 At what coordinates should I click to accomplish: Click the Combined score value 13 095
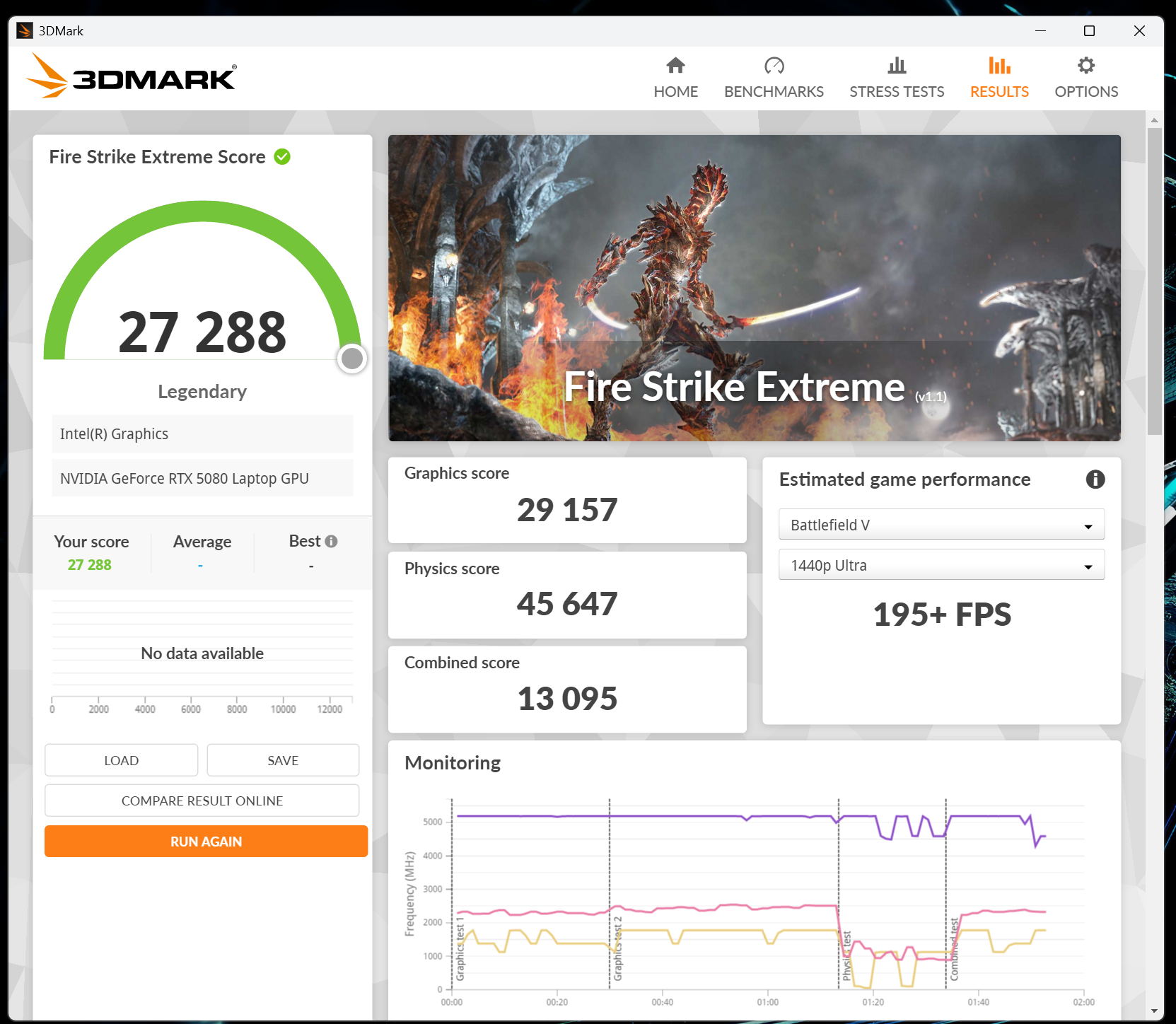(x=567, y=699)
